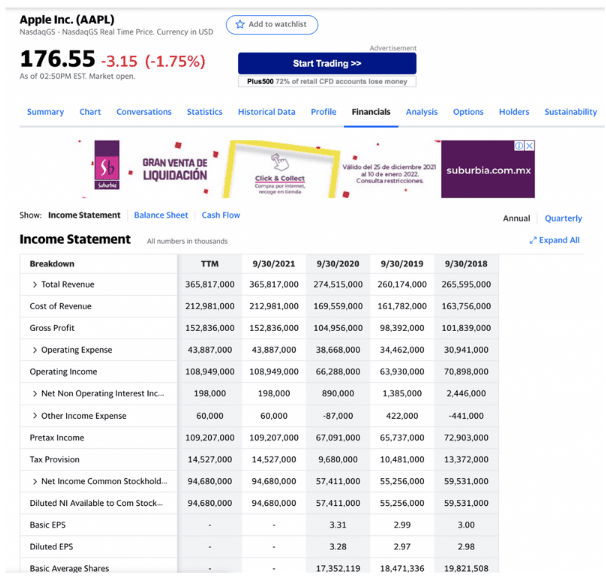
Task: Click the Click & Collect ad link
Action: (x=279, y=177)
